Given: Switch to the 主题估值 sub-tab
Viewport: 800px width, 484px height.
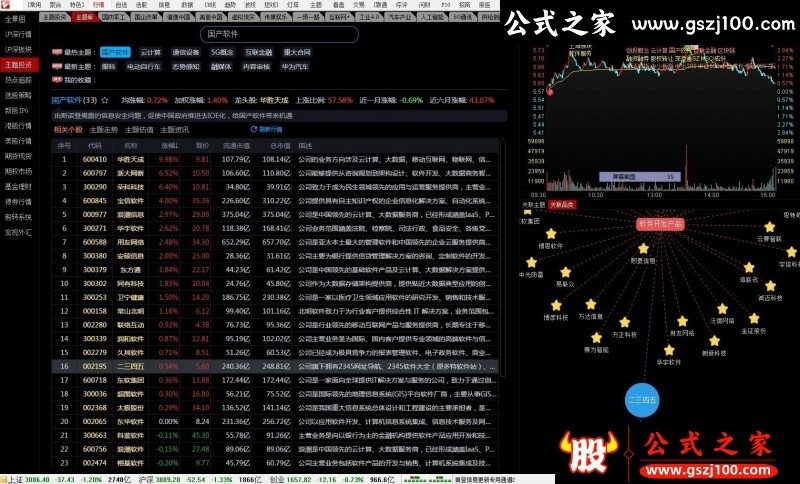Looking at the screenshot, I should coord(139,130).
